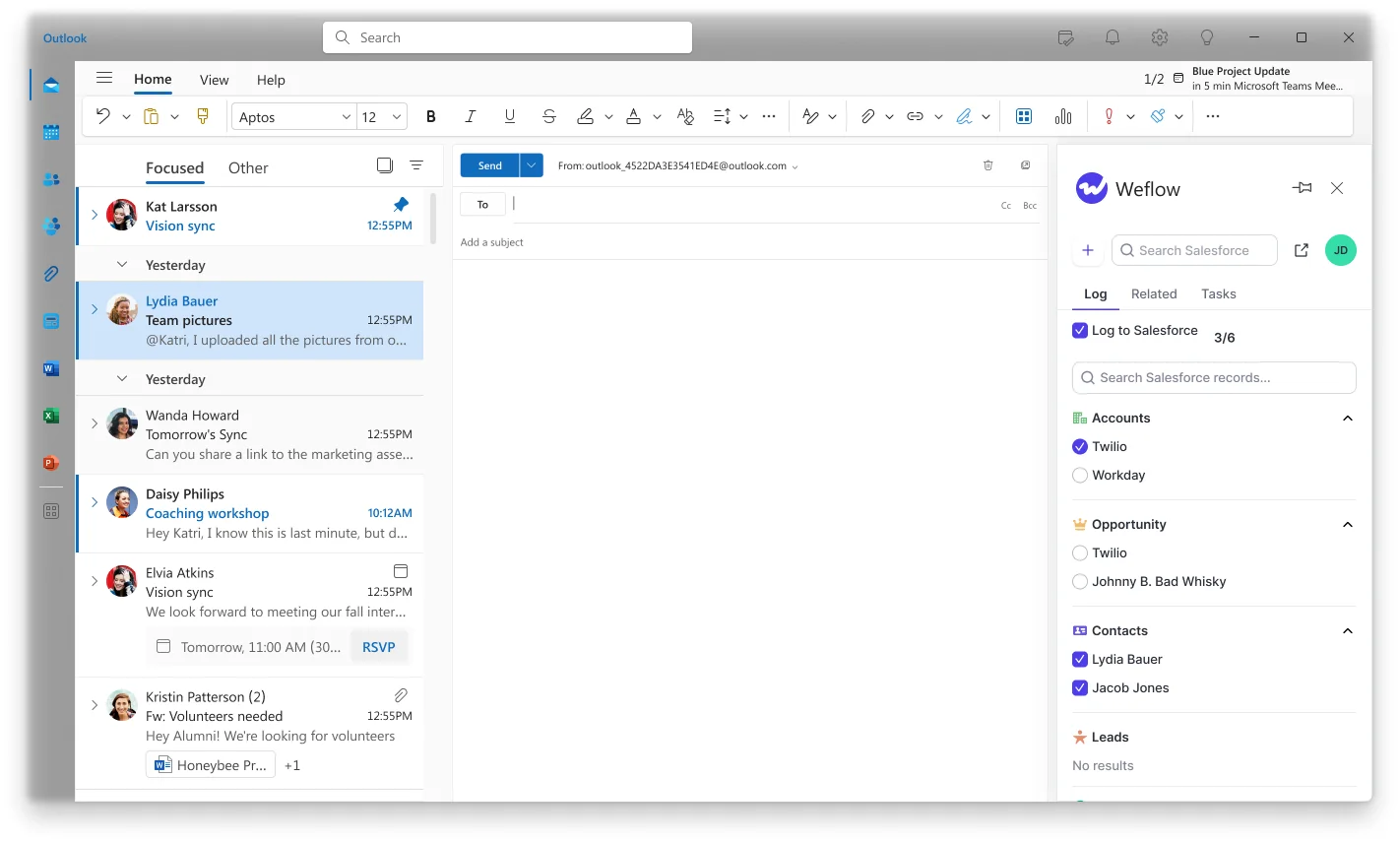Image resolution: width=1400 pixels, height=843 pixels.
Task: Apply Italic formatting
Action: 470,116
